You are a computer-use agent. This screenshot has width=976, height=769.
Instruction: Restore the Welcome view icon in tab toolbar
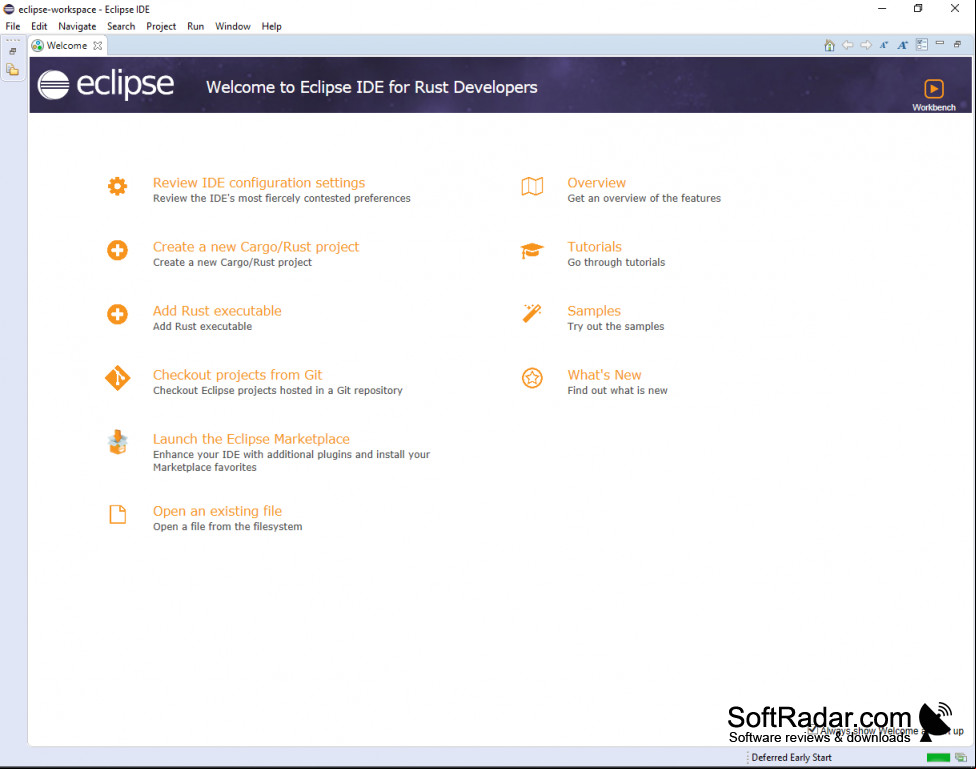[x=957, y=44]
